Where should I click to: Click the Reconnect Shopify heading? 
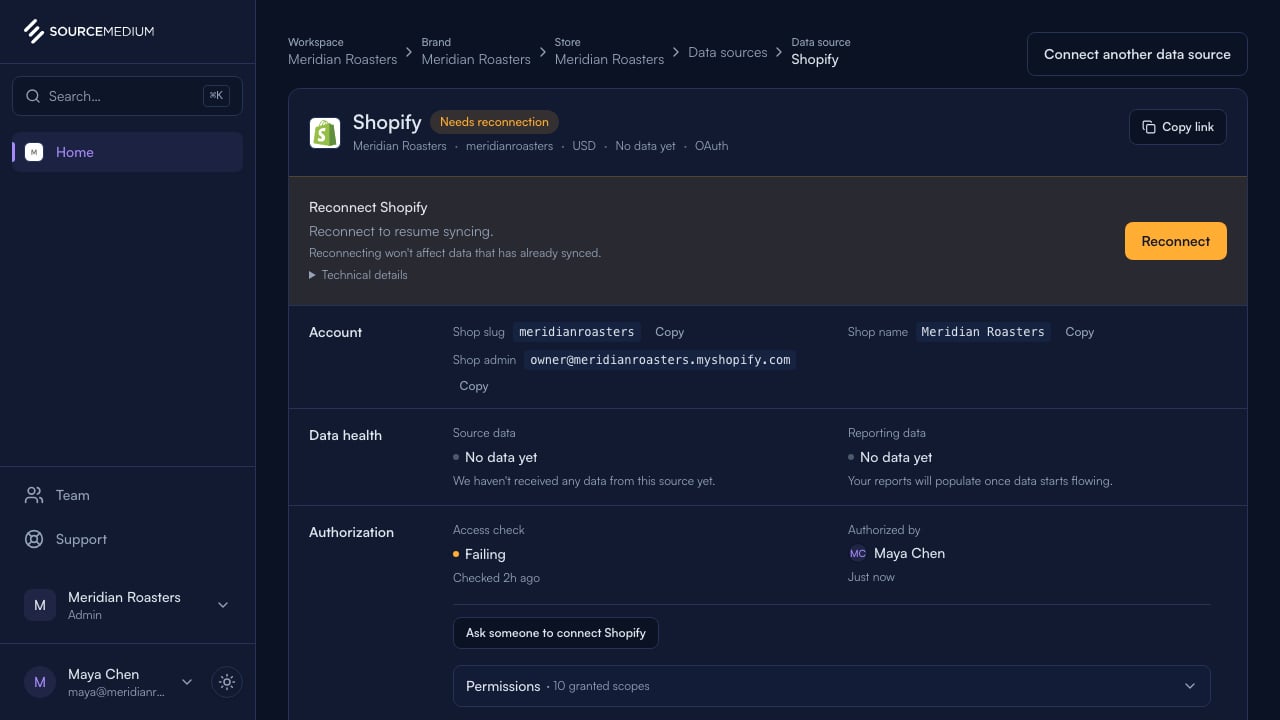(368, 207)
